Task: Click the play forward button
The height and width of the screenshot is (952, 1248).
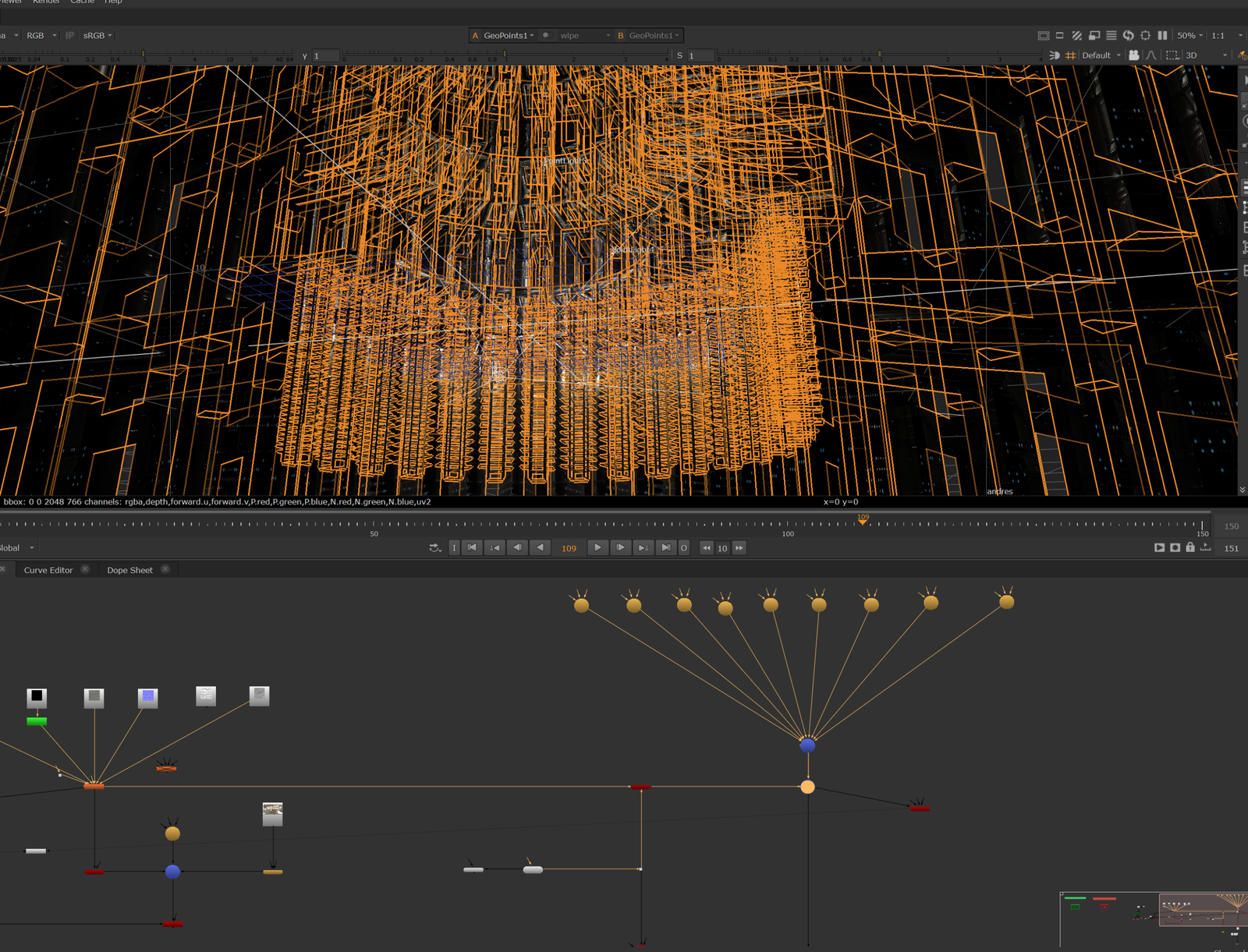Action: [x=597, y=548]
